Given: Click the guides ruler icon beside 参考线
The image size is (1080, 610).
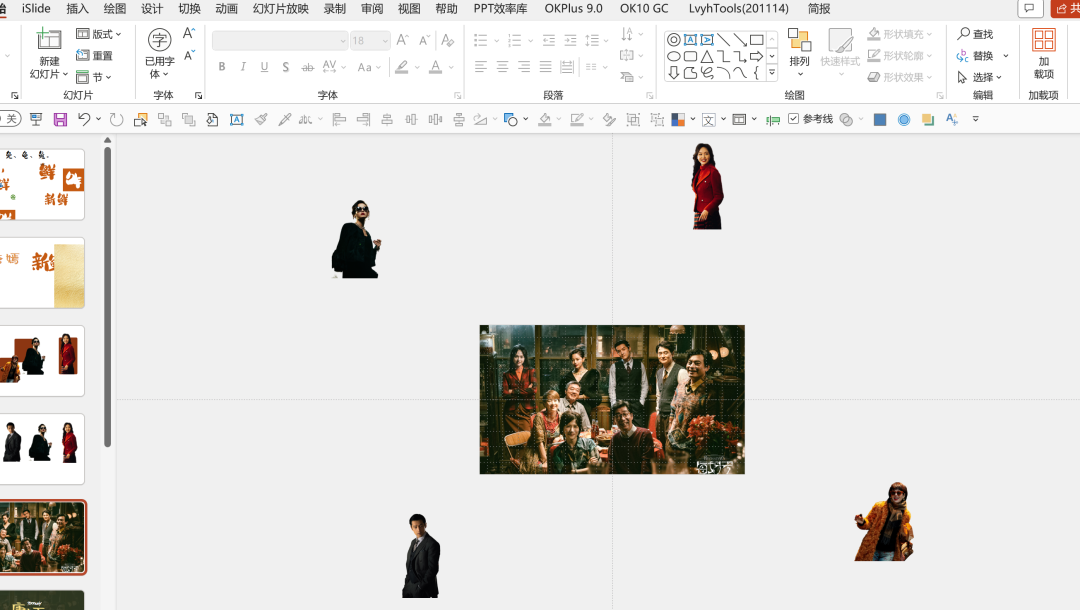Looking at the screenshot, I should tap(773, 120).
